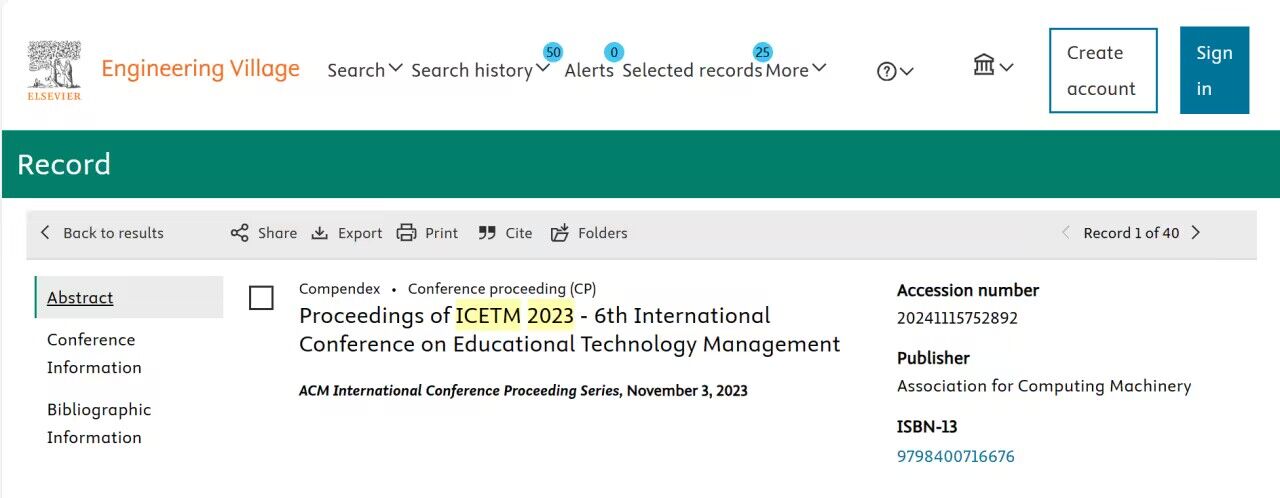The image size is (1280, 498).
Task: Switch to Bibliographic Information section
Action: click(x=99, y=424)
